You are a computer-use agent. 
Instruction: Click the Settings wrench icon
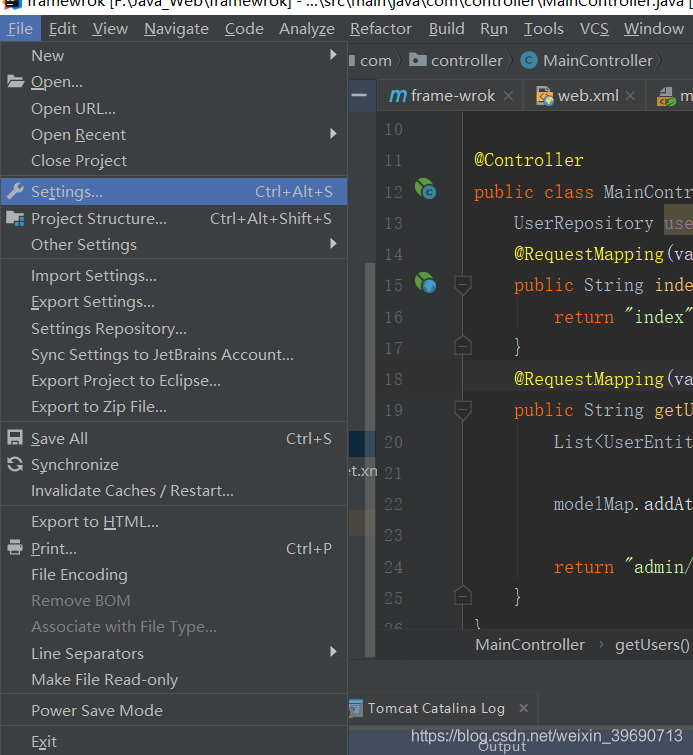[x=15, y=191]
